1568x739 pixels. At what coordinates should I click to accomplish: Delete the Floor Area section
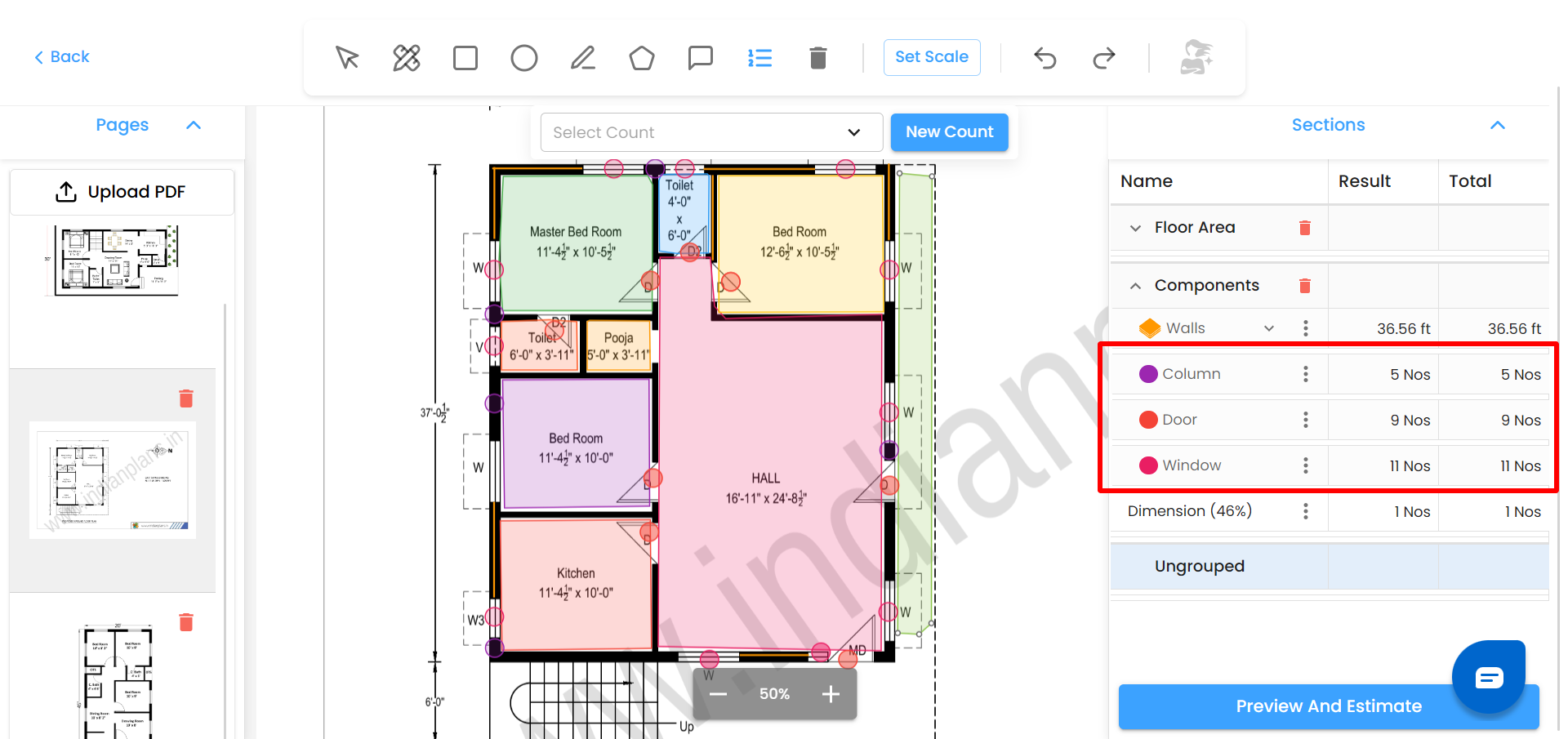click(x=1305, y=228)
